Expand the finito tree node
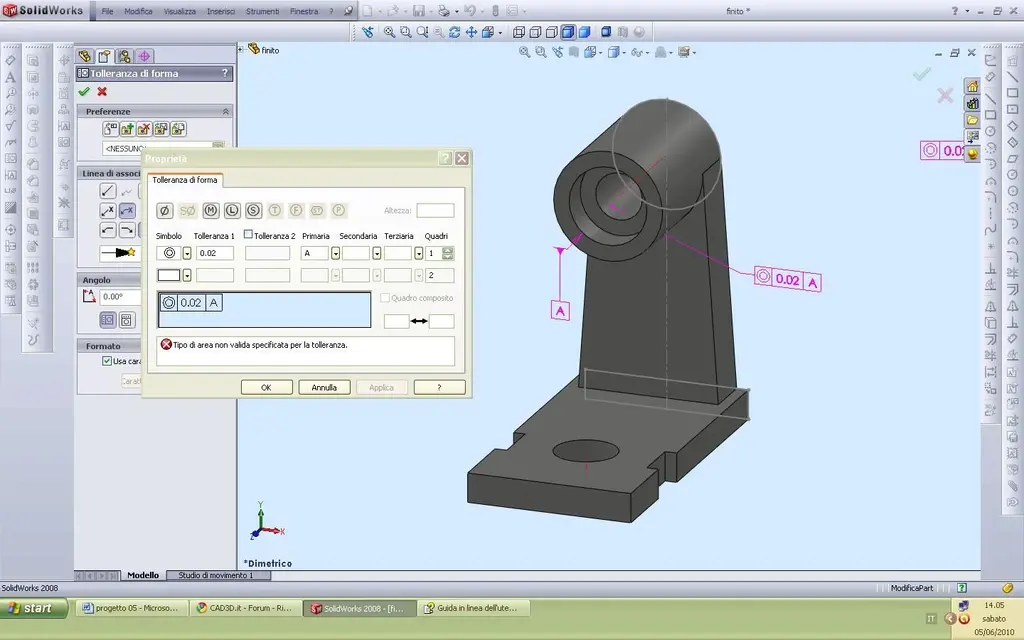 pyautogui.click(x=241, y=50)
